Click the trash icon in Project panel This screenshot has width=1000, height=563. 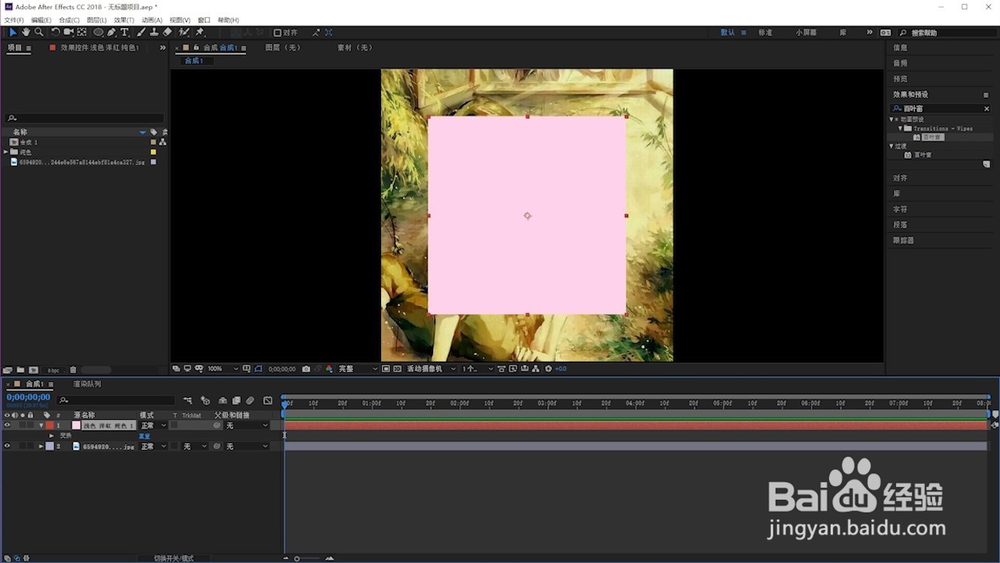point(73,370)
